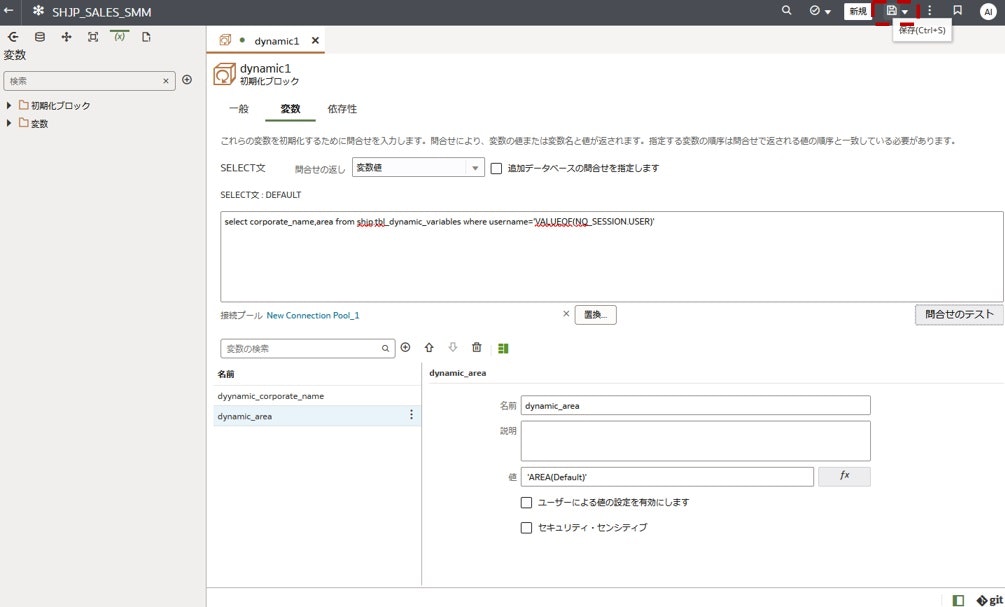The height and width of the screenshot is (607, 1005).
Task: Open the vertical three-dot menu in the header
Action: click(x=929, y=11)
